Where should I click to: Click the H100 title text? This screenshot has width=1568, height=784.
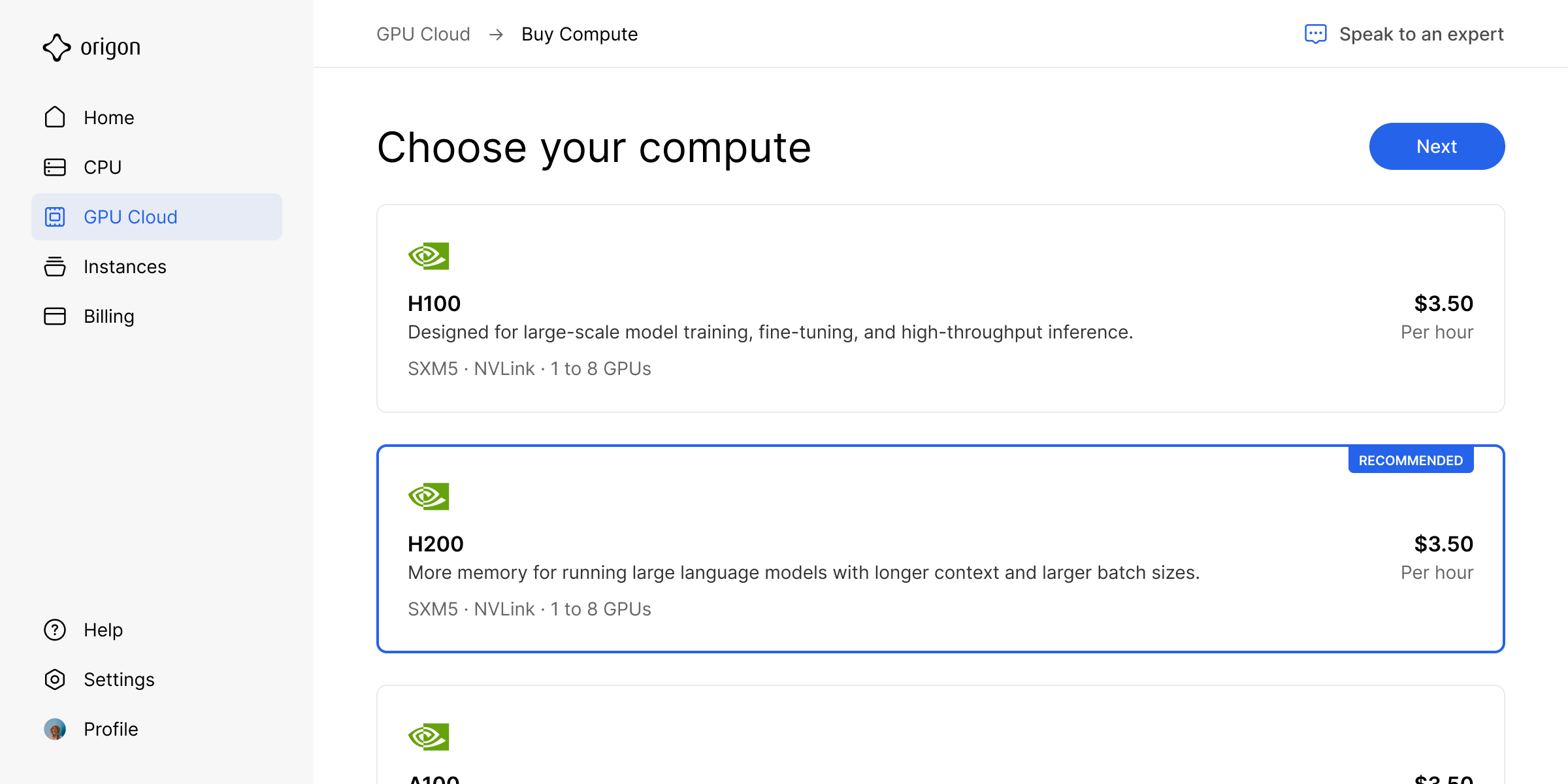pos(434,303)
